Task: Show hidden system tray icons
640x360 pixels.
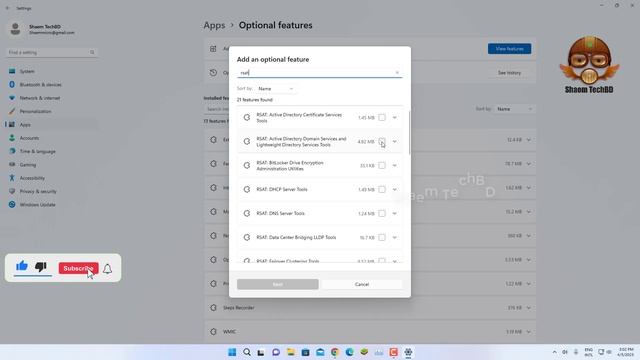Action: click(554, 352)
